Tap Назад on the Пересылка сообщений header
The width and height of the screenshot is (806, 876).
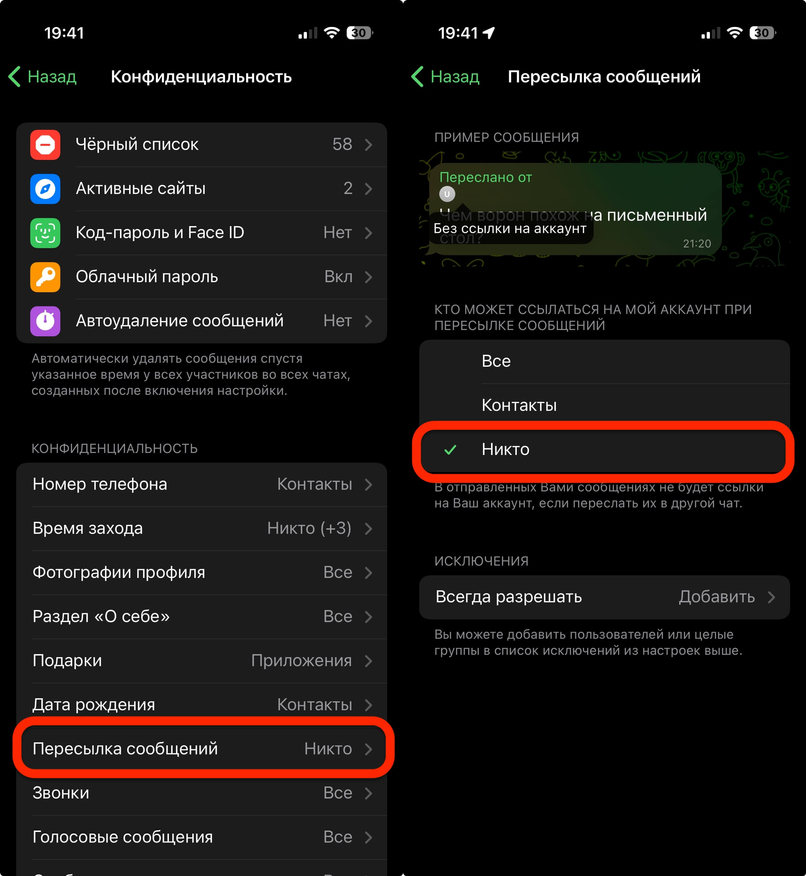click(x=455, y=77)
